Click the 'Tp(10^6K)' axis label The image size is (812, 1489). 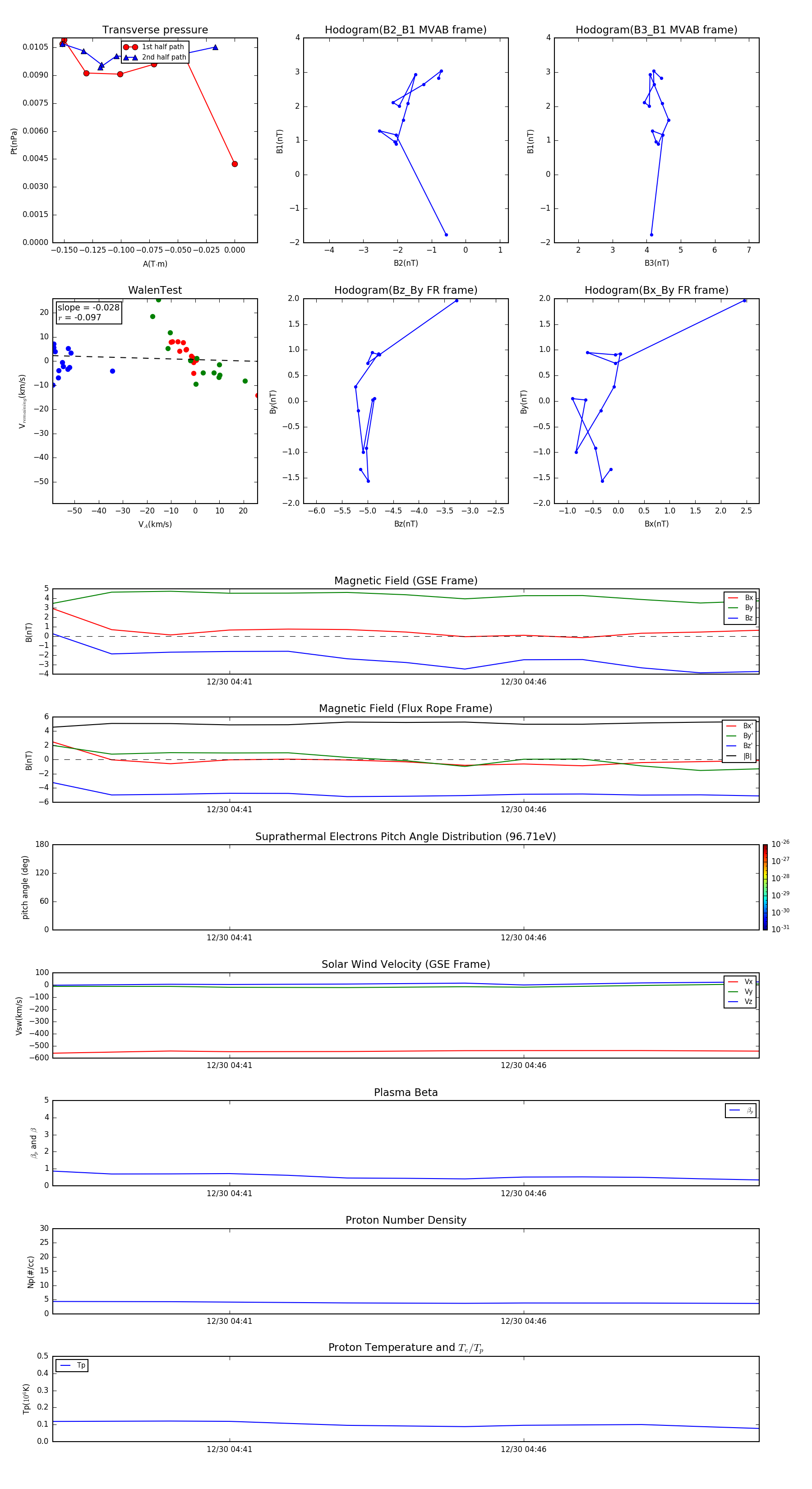coord(26,1399)
